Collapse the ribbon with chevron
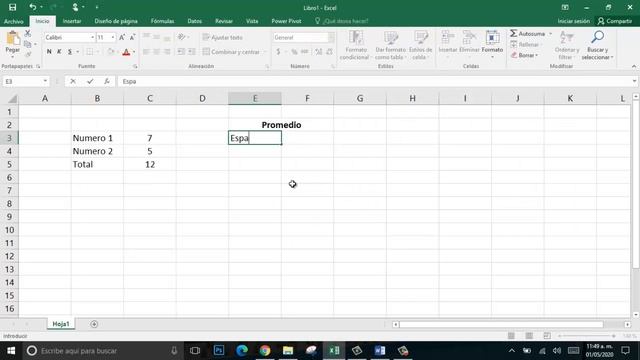640x360 pixels. click(634, 66)
